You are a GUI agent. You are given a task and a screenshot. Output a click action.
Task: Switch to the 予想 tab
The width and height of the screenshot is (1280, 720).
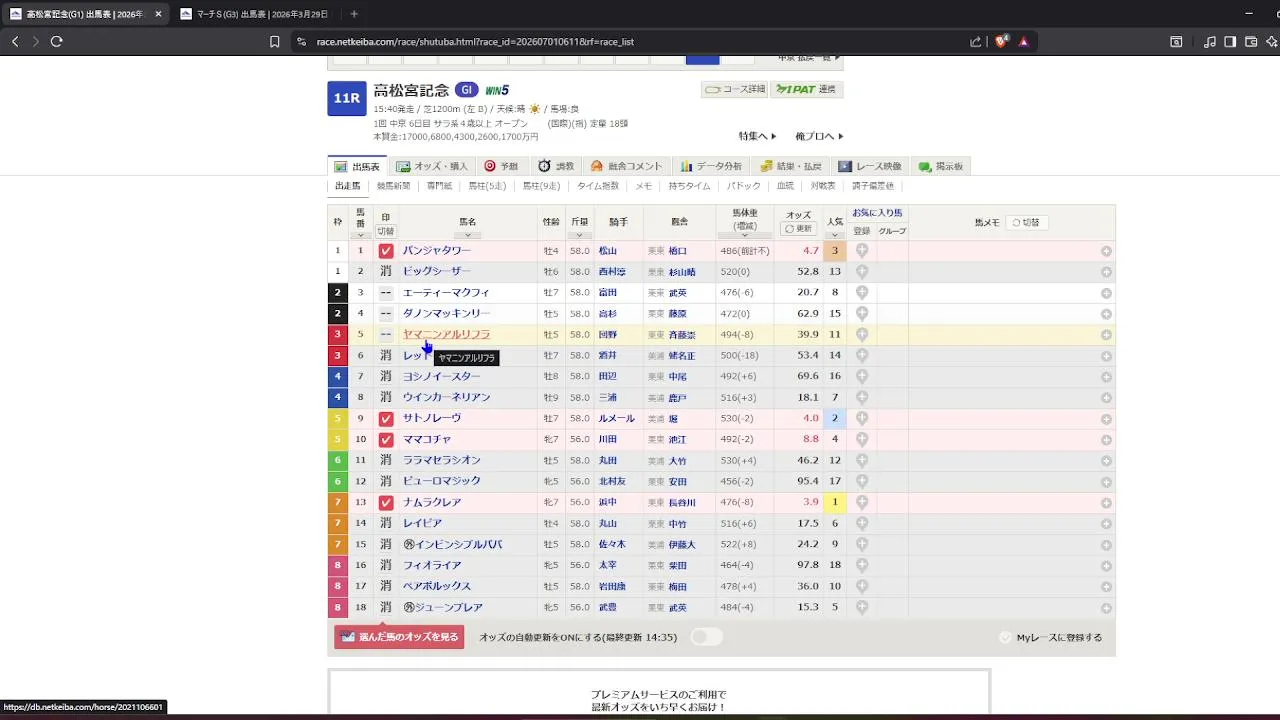(x=501, y=166)
